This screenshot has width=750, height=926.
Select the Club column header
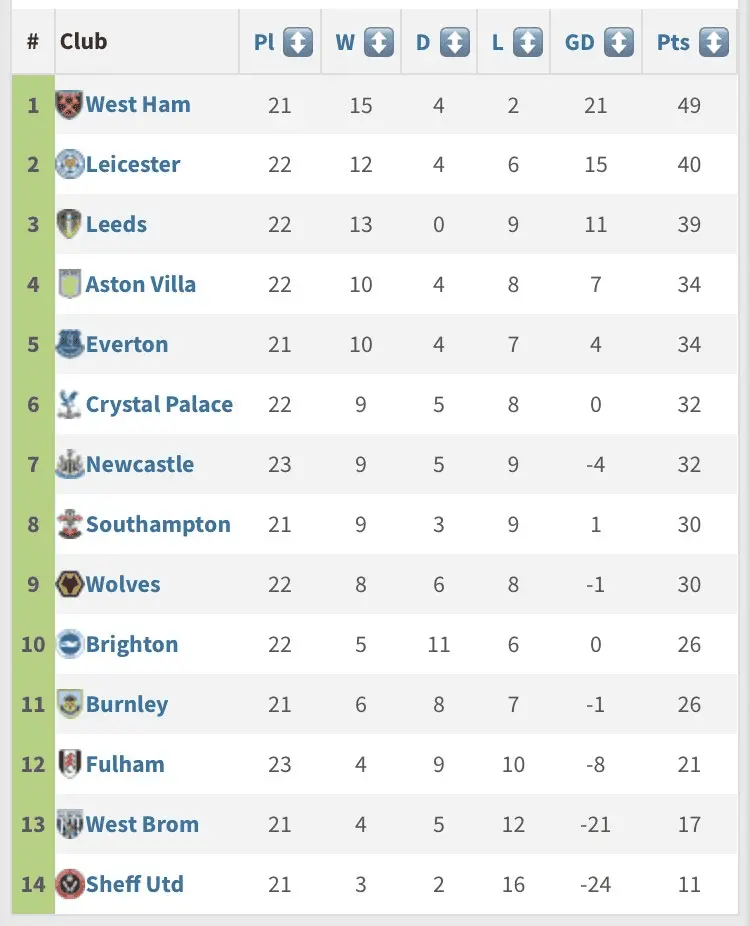pos(84,42)
